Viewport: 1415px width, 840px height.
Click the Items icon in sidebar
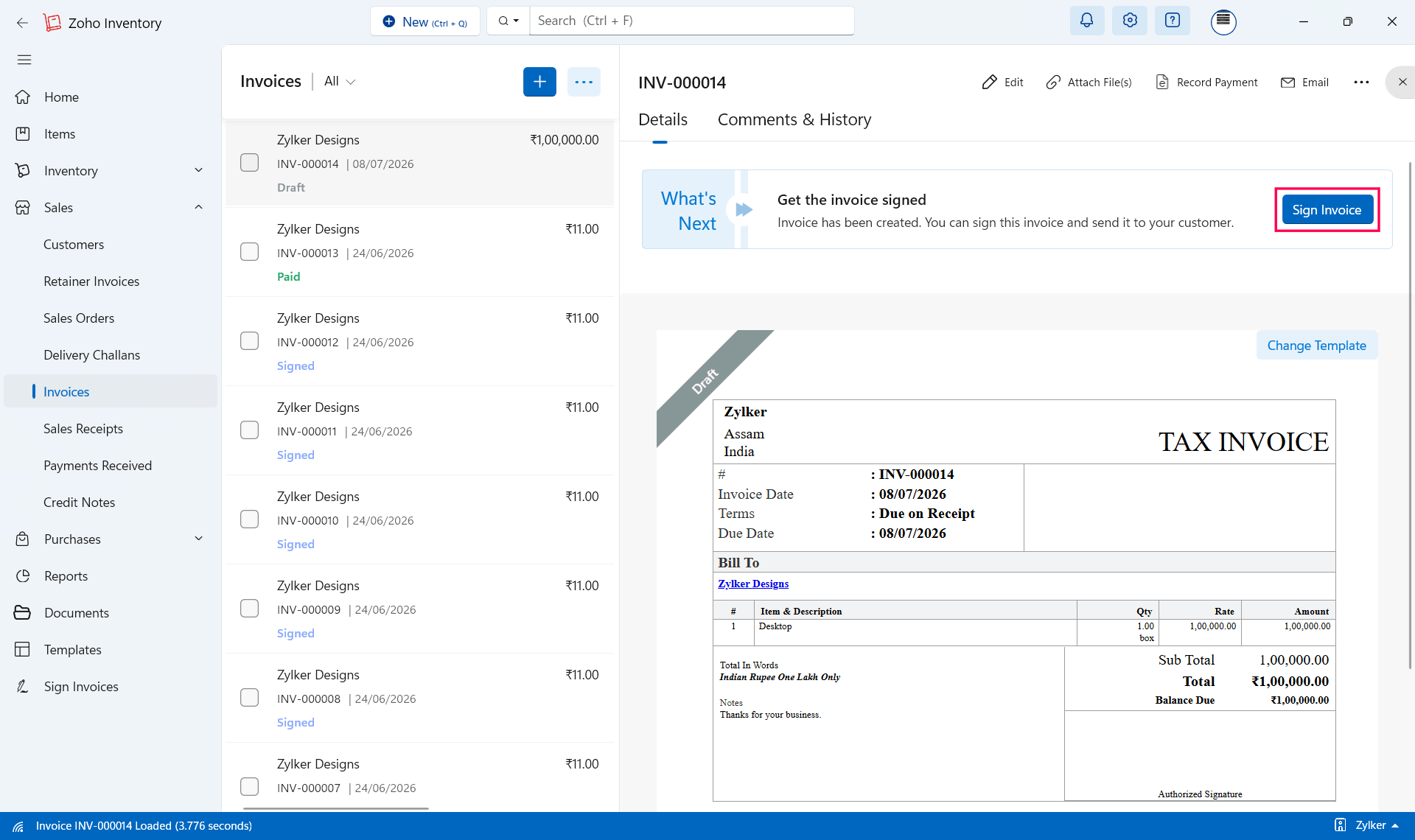coord(23,134)
